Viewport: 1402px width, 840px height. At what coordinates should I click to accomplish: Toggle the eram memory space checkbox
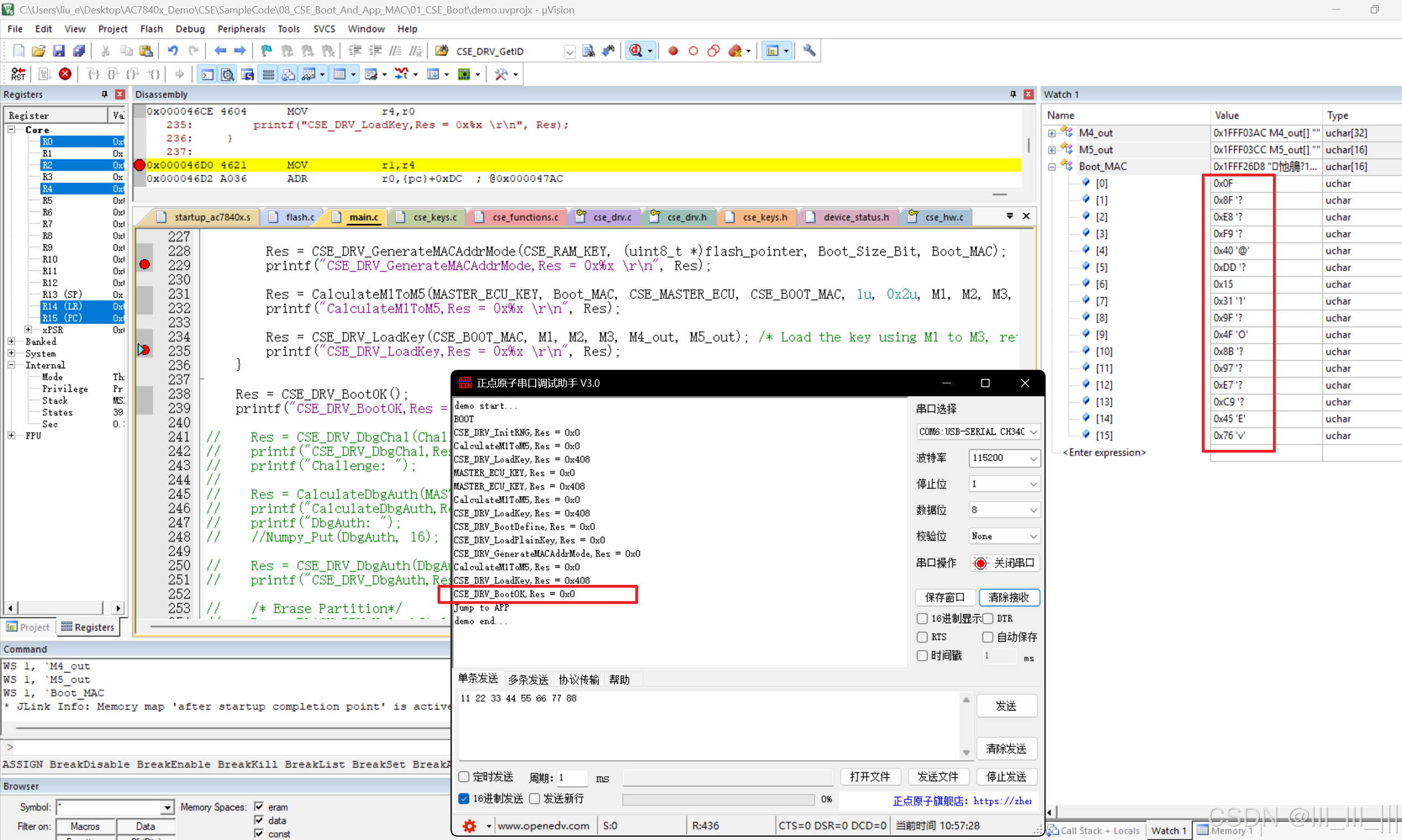(x=259, y=806)
